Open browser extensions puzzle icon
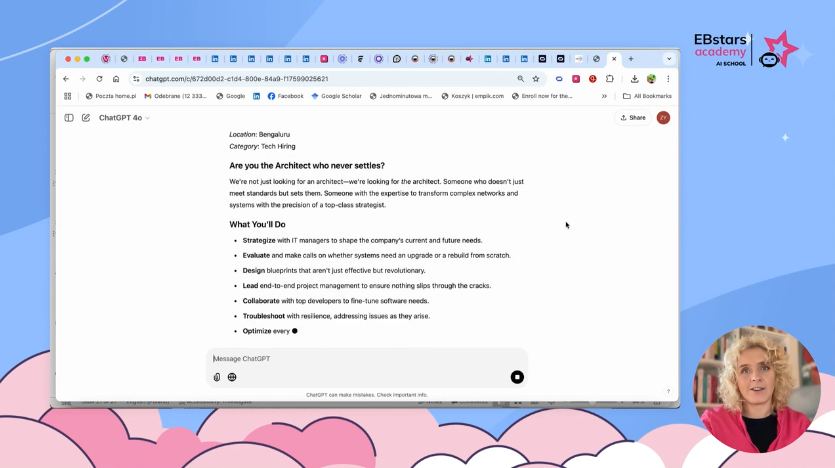Image resolution: width=835 pixels, height=468 pixels. pyautogui.click(x=610, y=79)
